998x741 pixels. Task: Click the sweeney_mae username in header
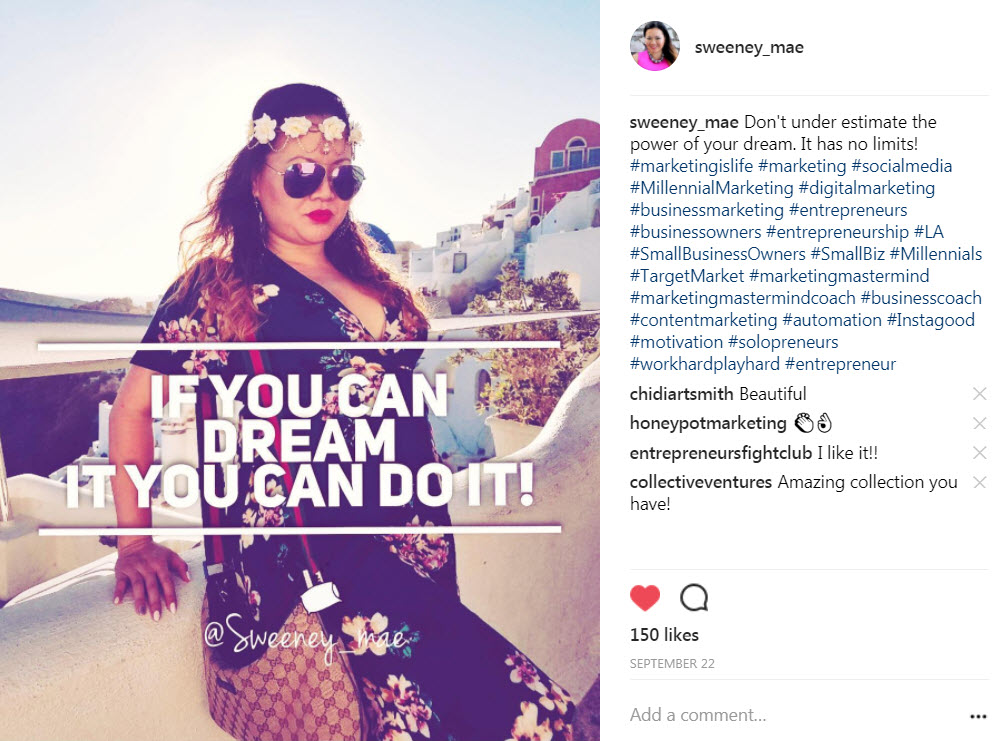[x=749, y=47]
